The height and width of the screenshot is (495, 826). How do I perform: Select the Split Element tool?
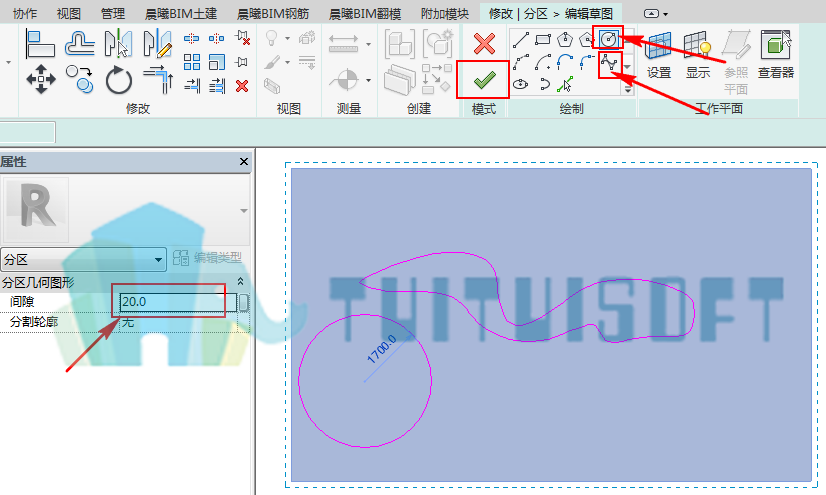pos(191,38)
